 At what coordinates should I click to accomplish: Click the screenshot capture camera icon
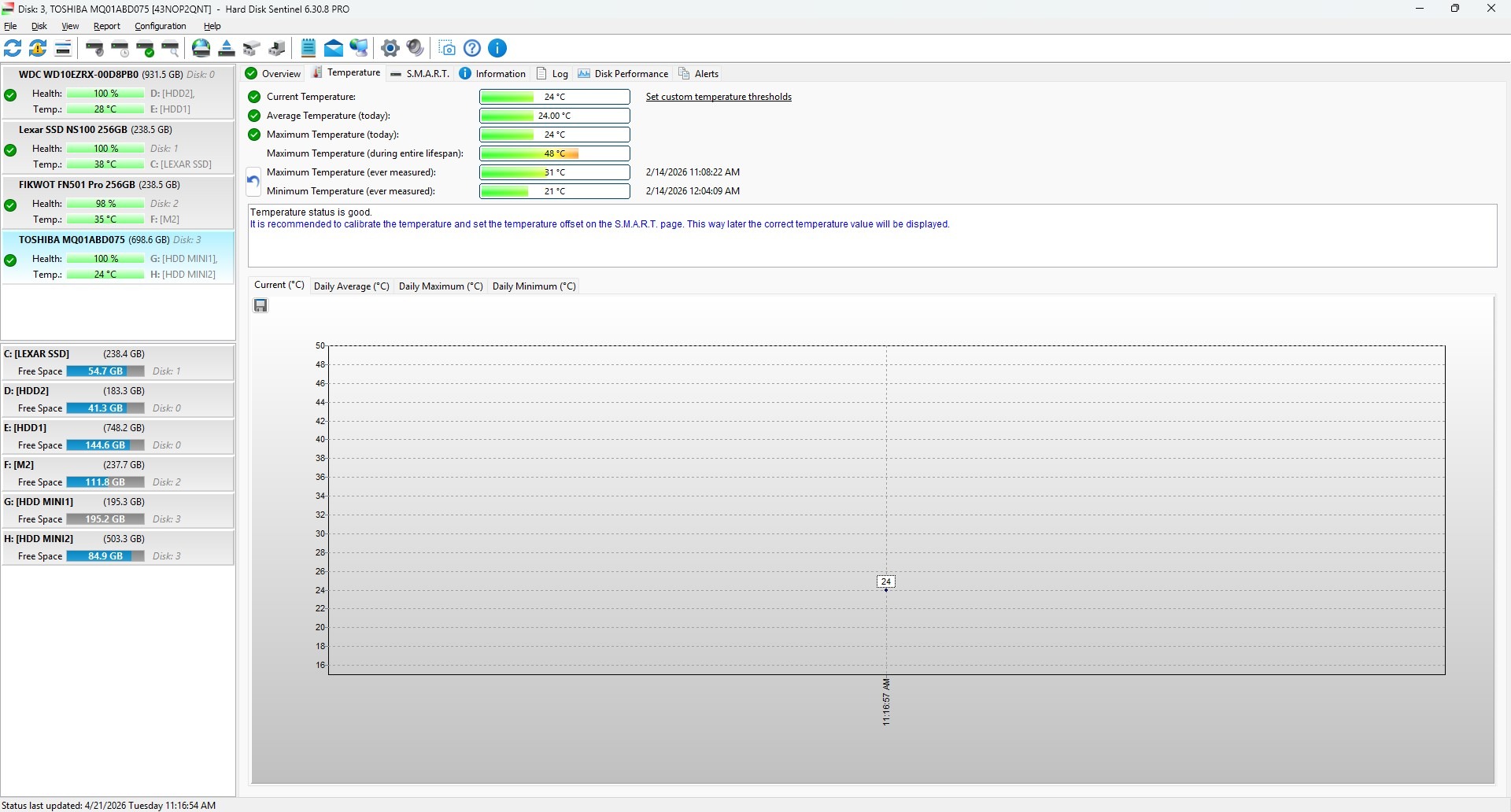click(x=447, y=48)
